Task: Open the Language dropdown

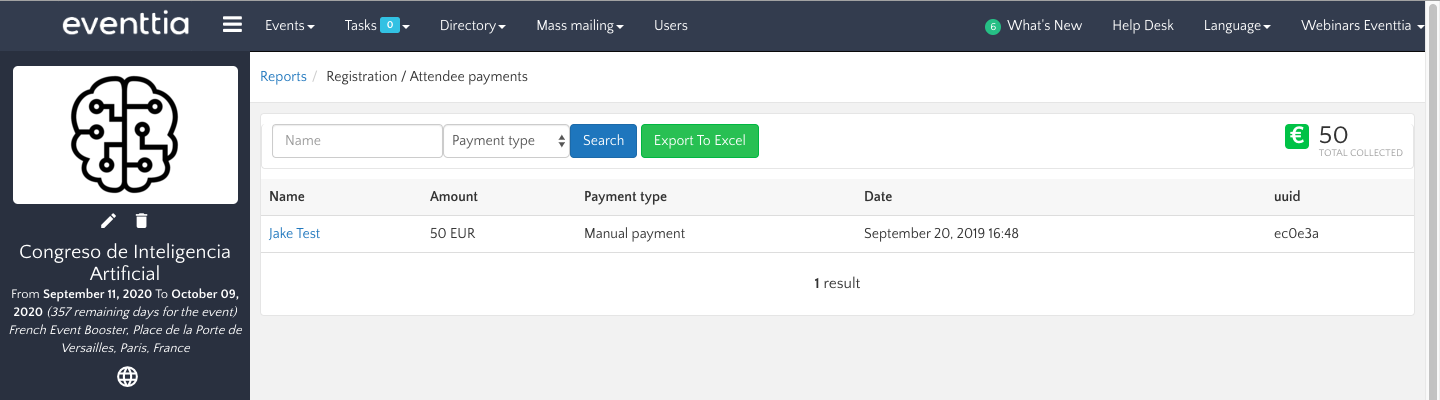Action: pos(1237,26)
